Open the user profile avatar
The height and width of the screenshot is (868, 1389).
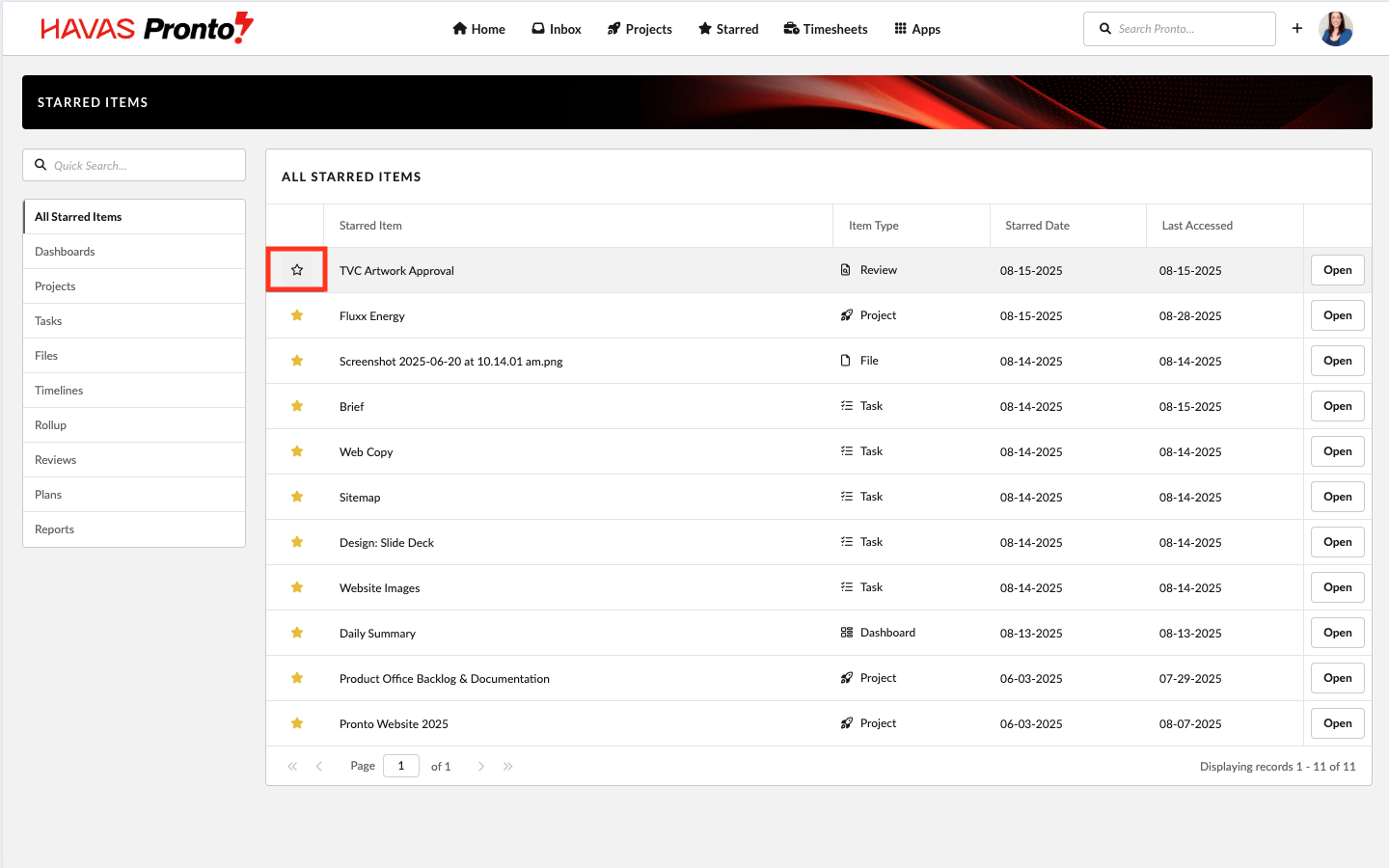pos(1336,29)
